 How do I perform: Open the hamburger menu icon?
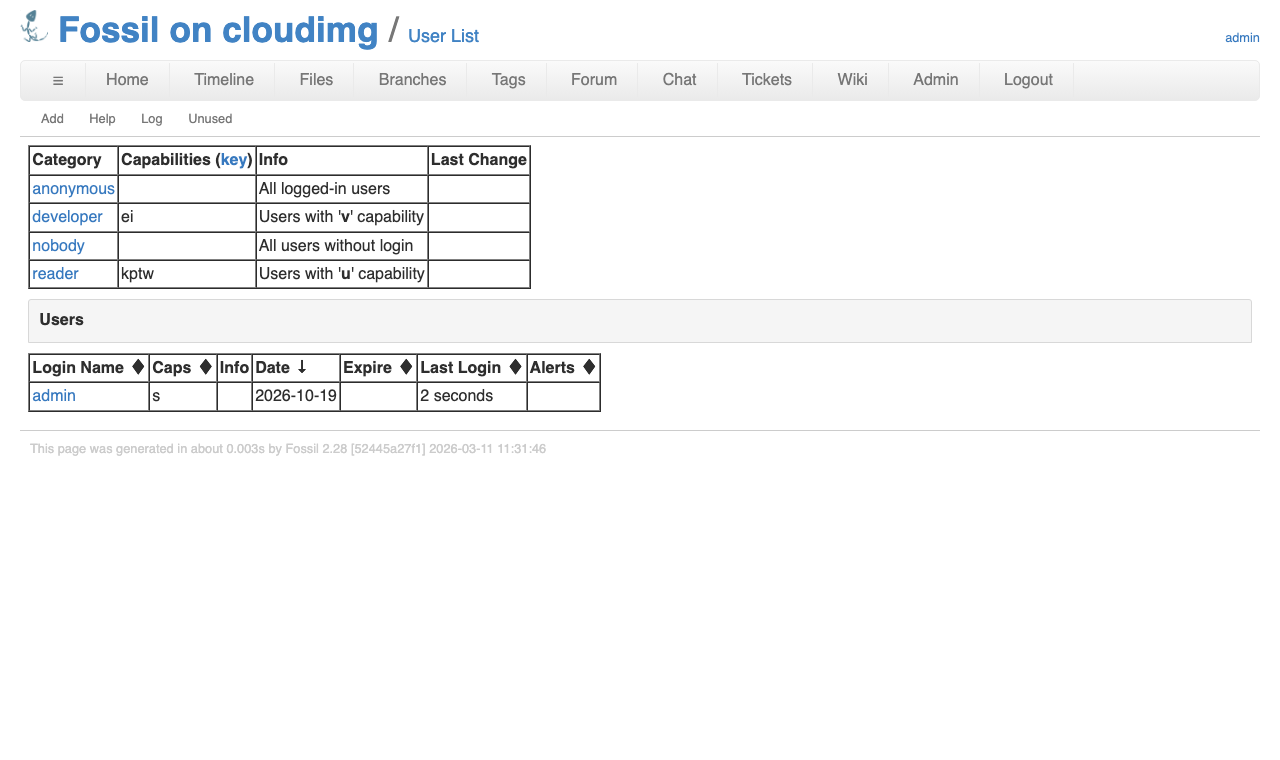(x=58, y=80)
